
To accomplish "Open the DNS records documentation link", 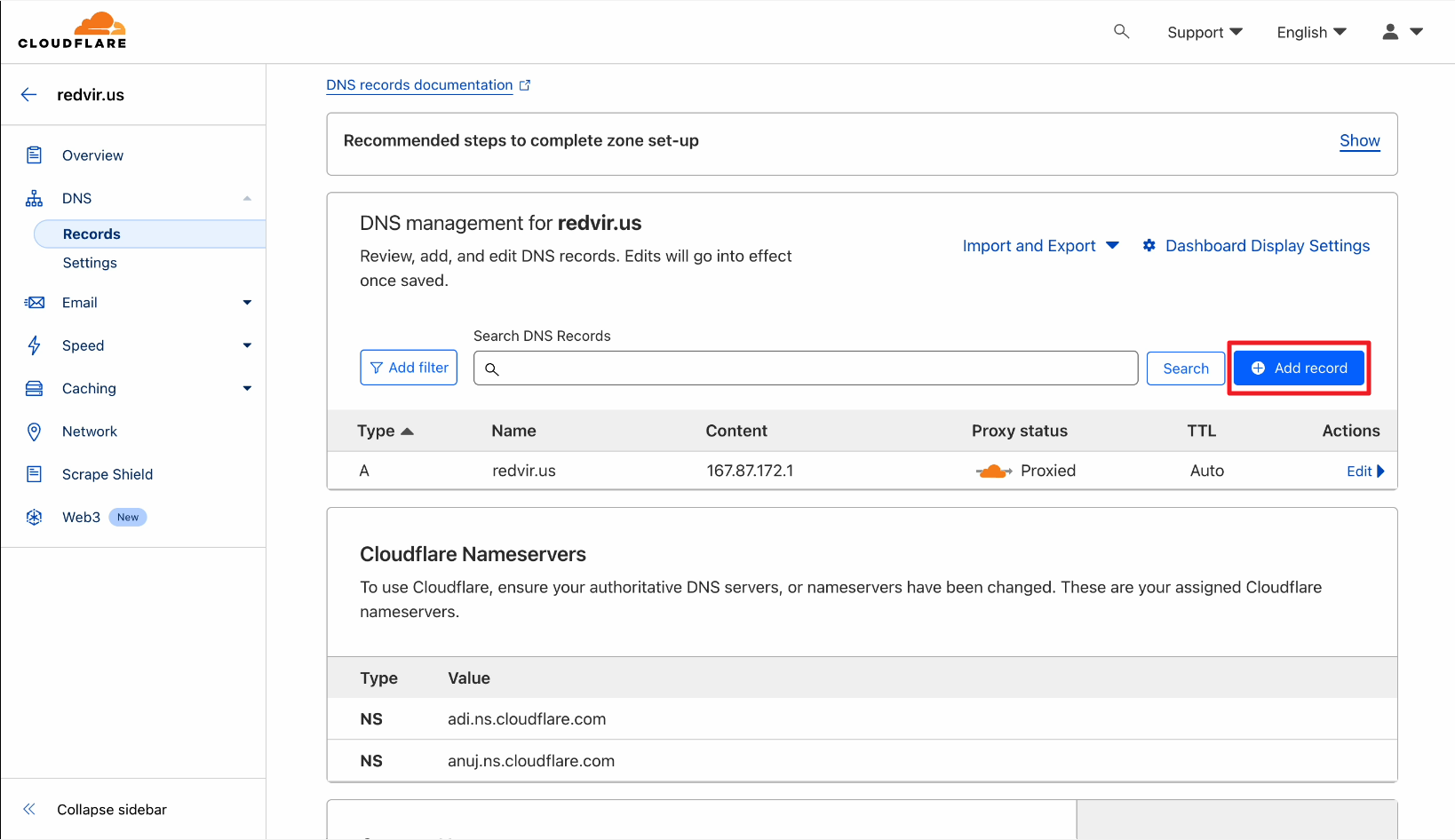I will (x=419, y=85).
